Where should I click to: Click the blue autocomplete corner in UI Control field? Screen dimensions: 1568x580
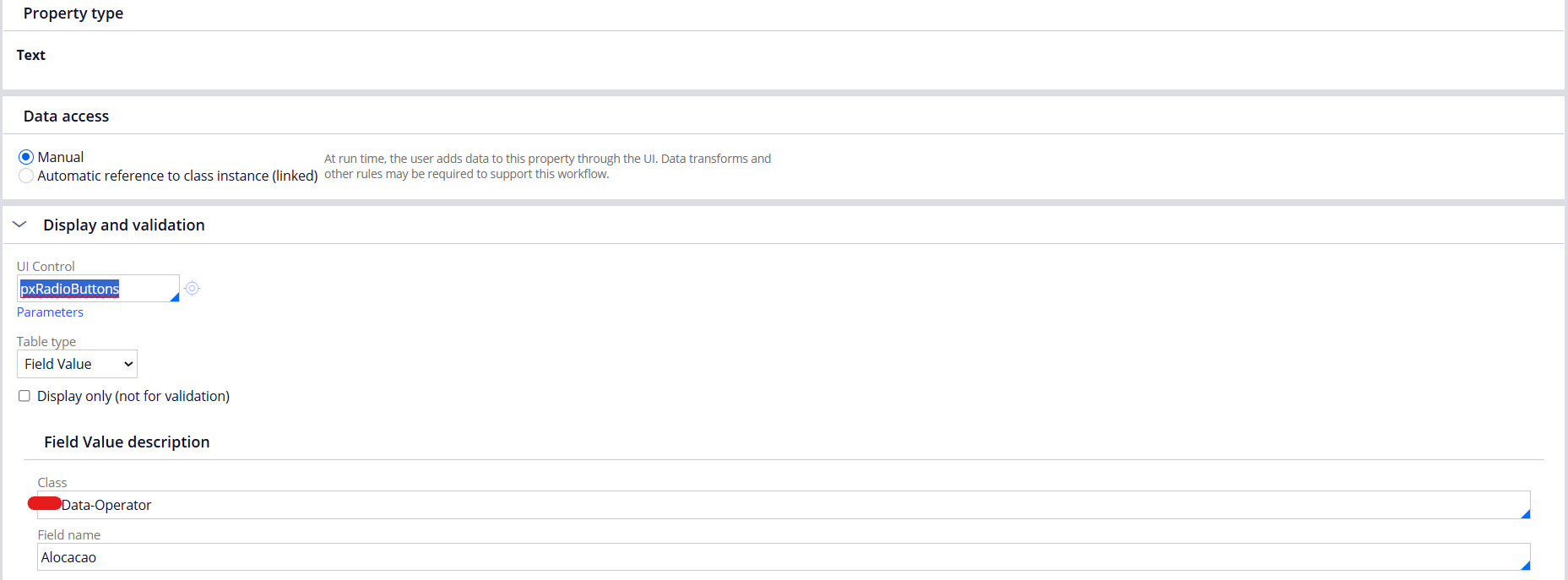pos(175,297)
